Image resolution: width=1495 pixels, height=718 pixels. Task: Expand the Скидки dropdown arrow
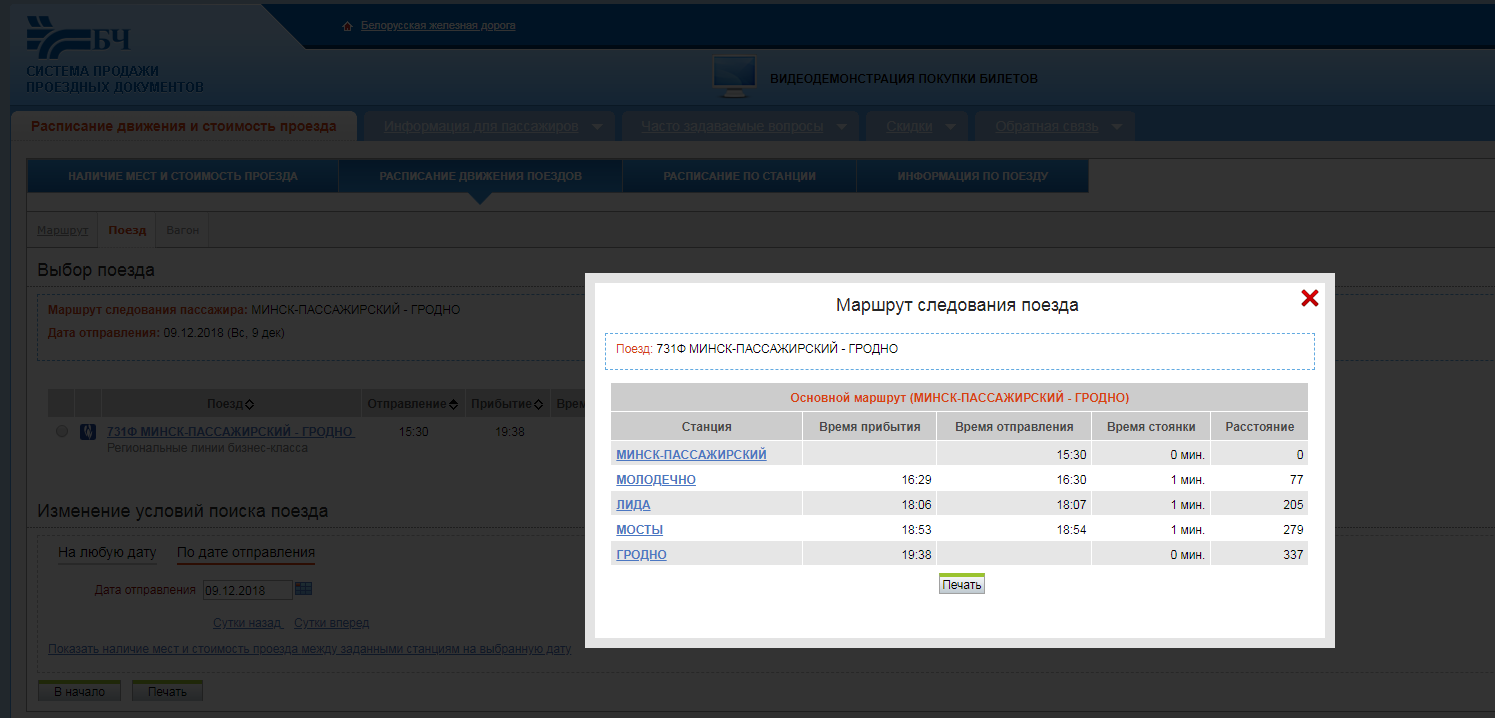(x=951, y=127)
